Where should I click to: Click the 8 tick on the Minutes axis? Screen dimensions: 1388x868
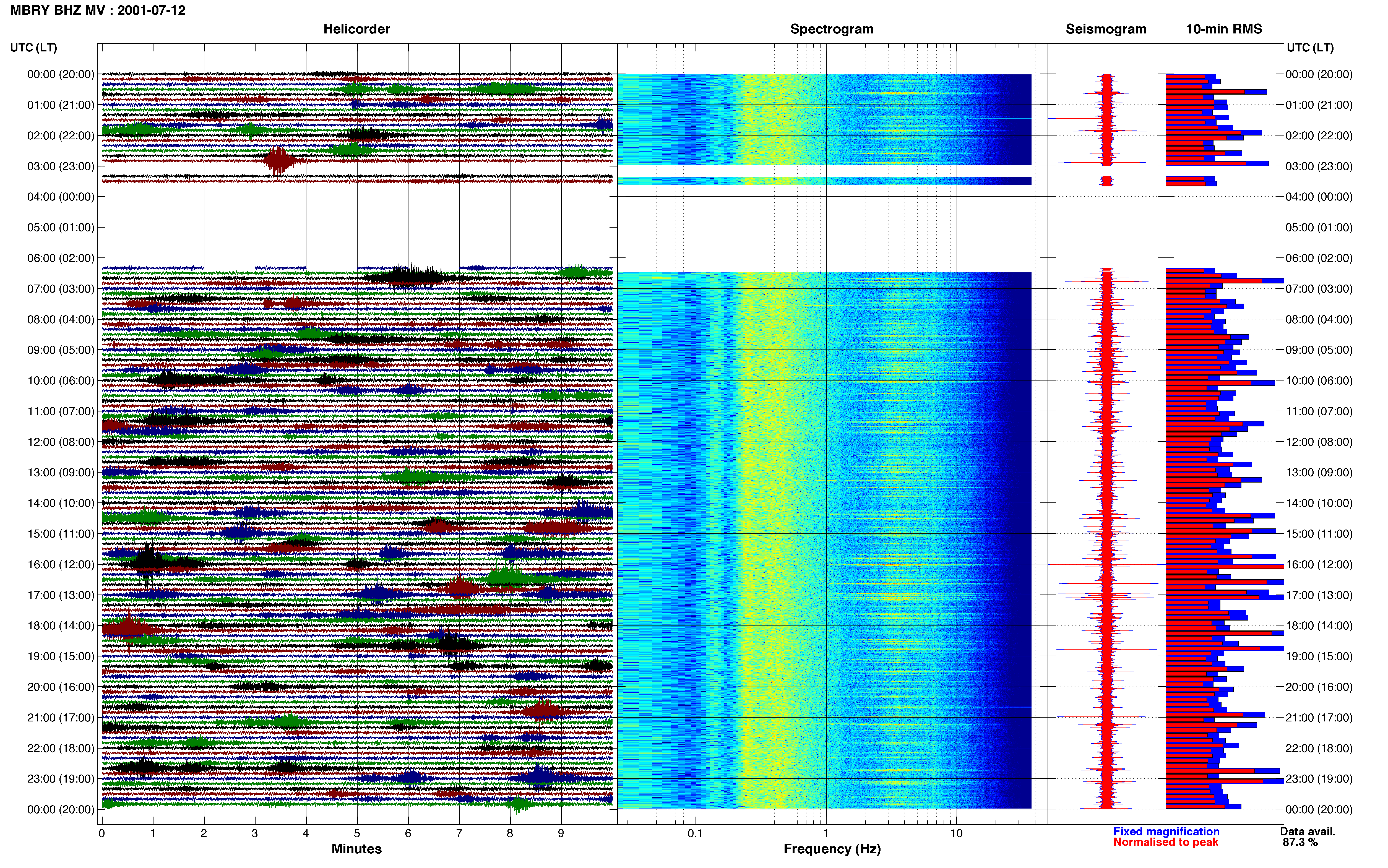tap(510, 833)
